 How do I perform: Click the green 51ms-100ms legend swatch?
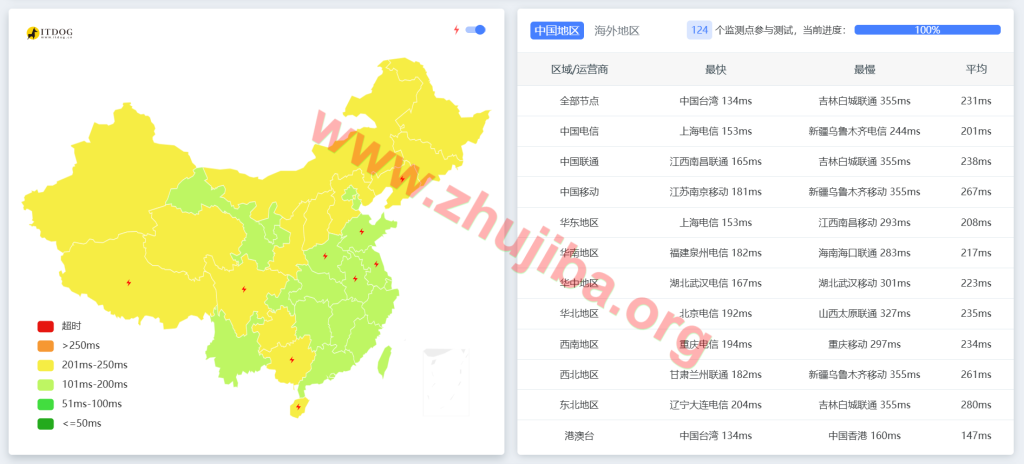45,404
